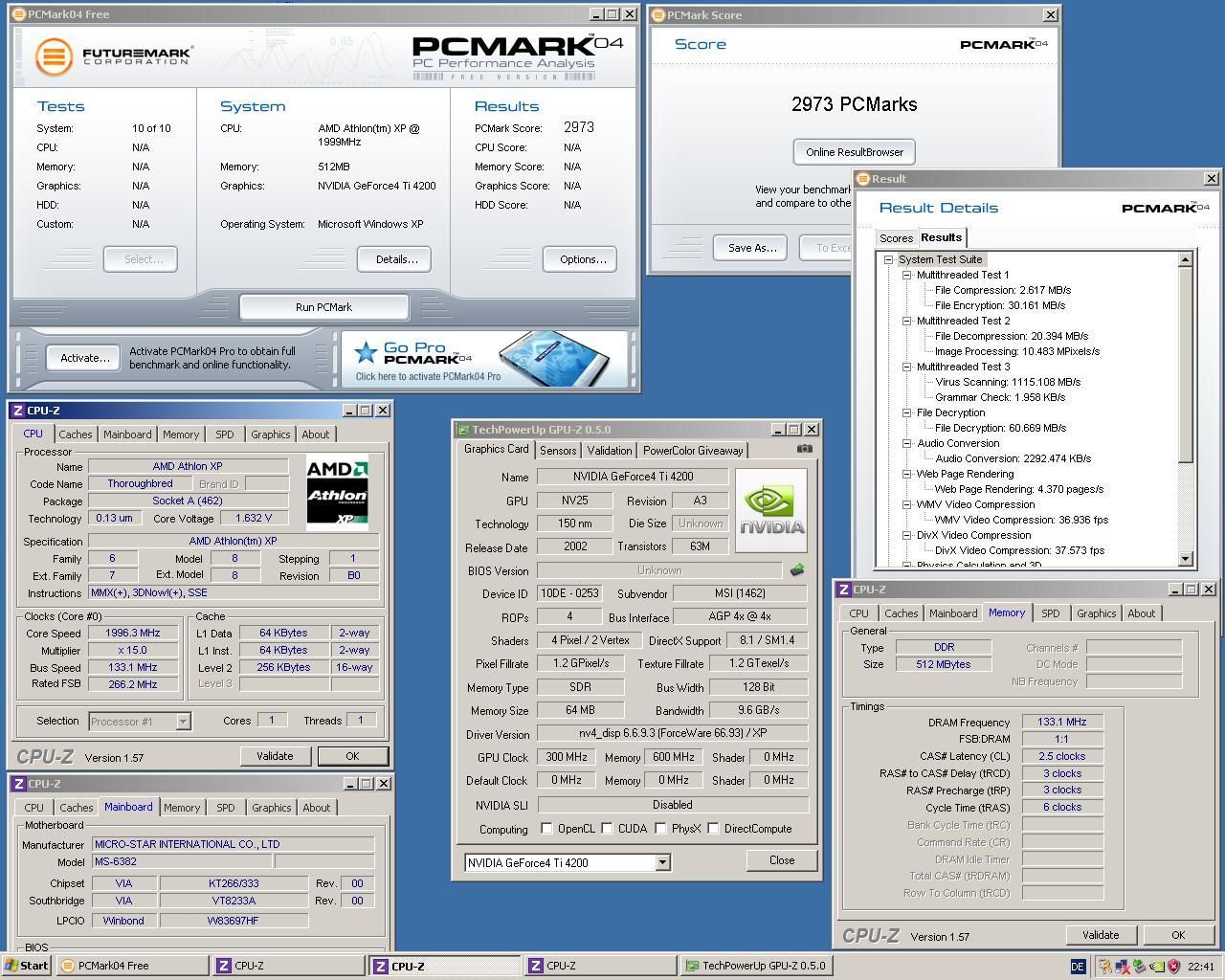Open the Graphics tab in the CPU-Z Mainboard window
Image resolution: width=1225 pixels, height=980 pixels.
click(272, 808)
